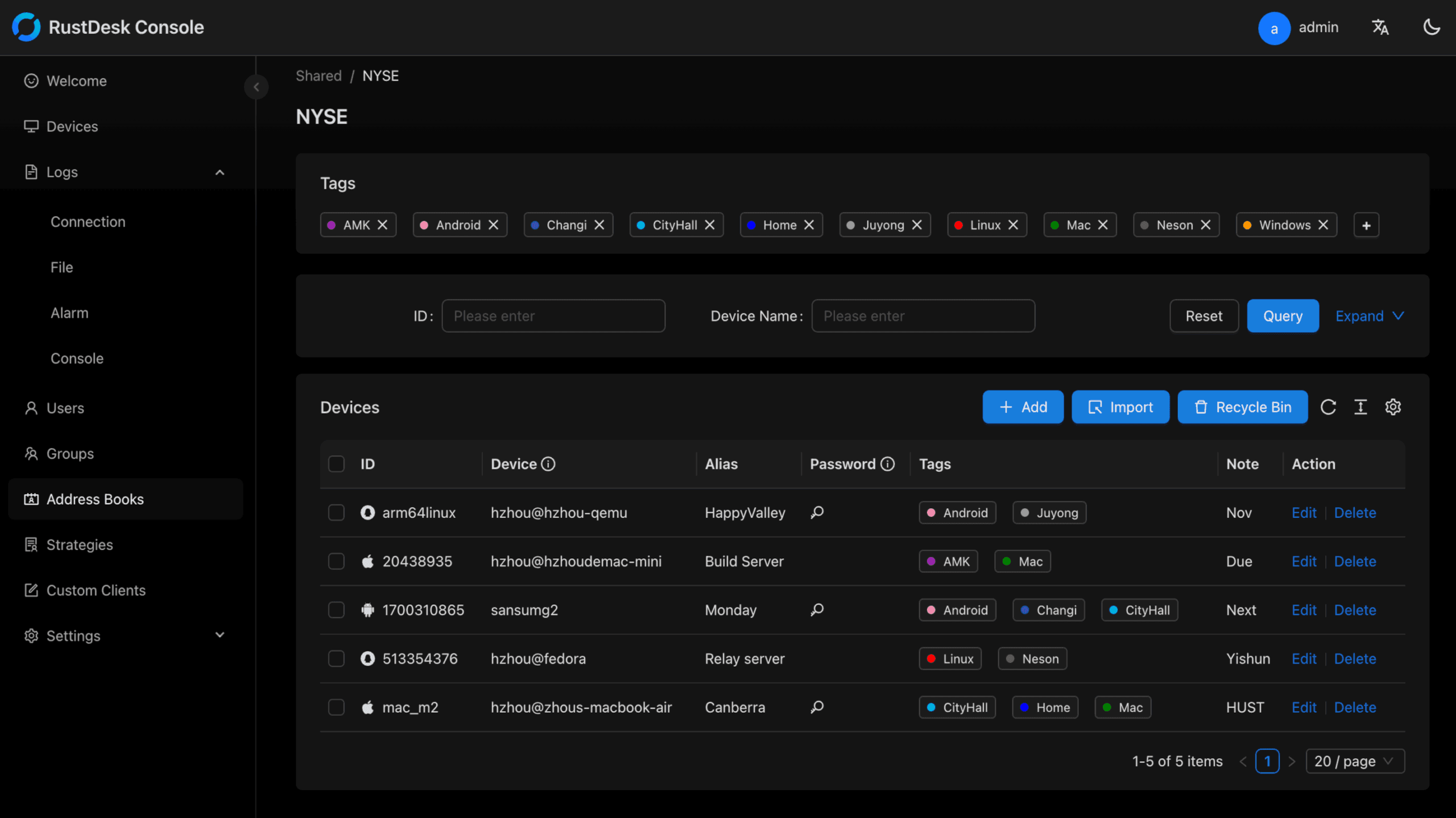Open the Devices table column settings gear
This screenshot has height=818, width=1456.
pos(1393,407)
